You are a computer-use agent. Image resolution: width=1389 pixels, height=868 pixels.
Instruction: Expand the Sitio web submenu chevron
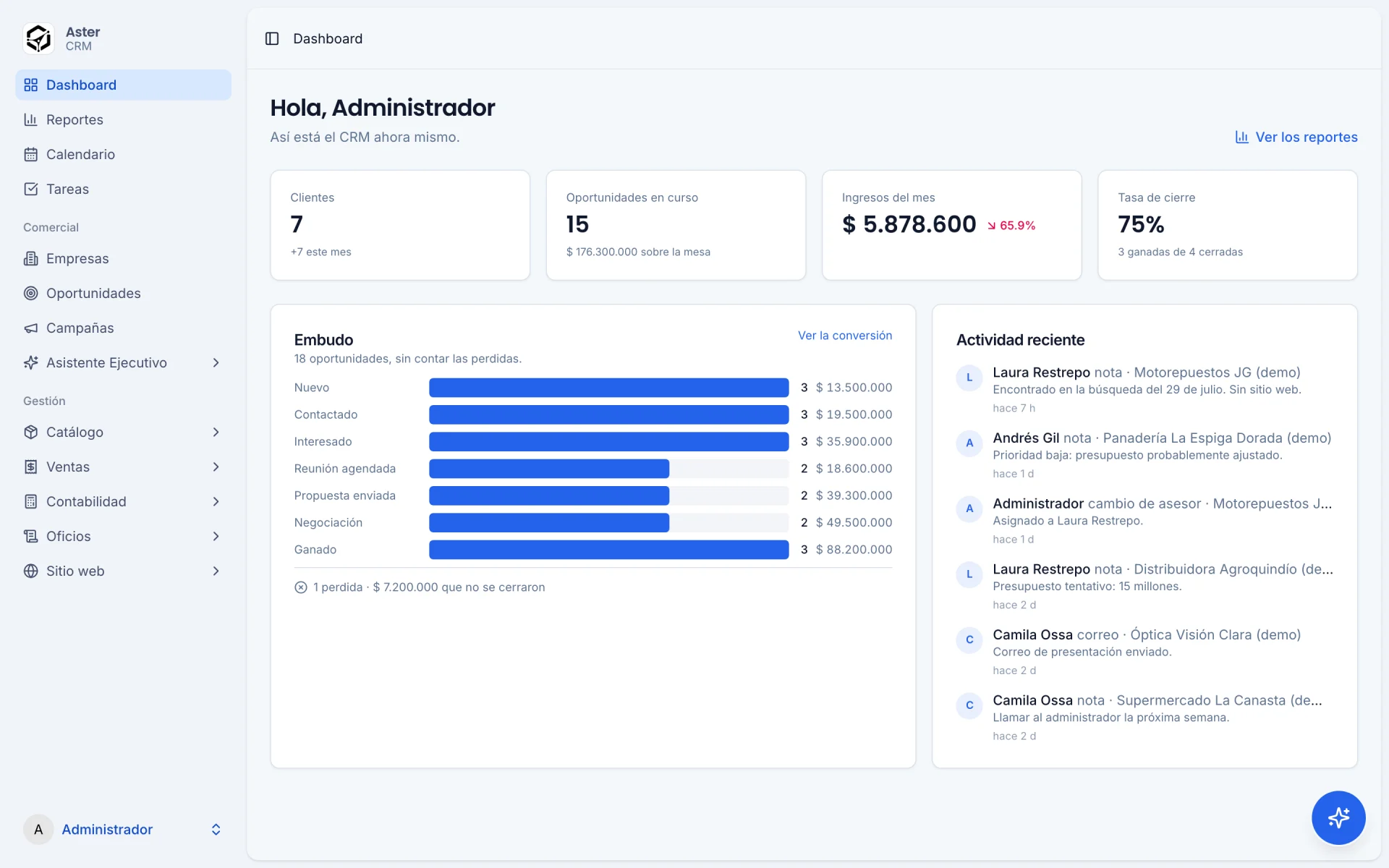point(216,571)
